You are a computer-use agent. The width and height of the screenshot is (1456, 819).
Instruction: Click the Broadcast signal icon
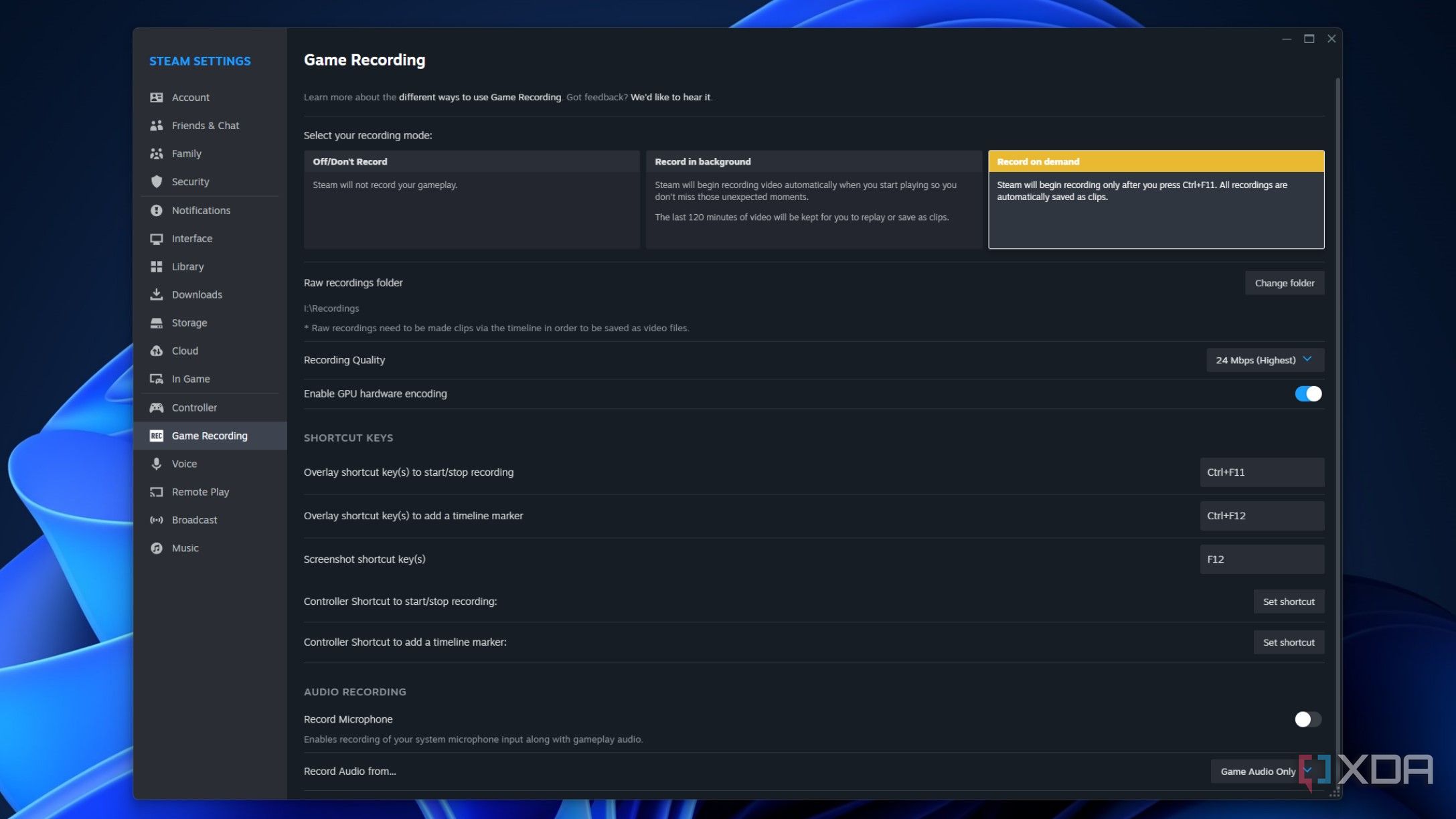tap(156, 521)
